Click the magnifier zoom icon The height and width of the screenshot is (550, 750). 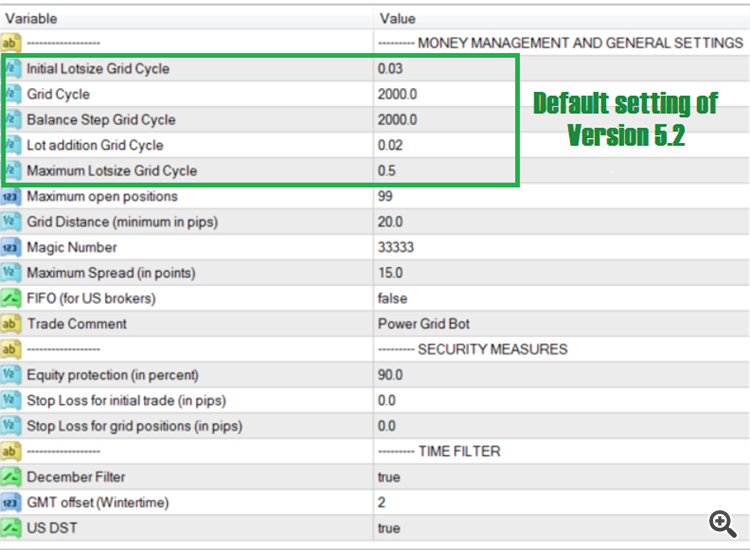(x=723, y=524)
